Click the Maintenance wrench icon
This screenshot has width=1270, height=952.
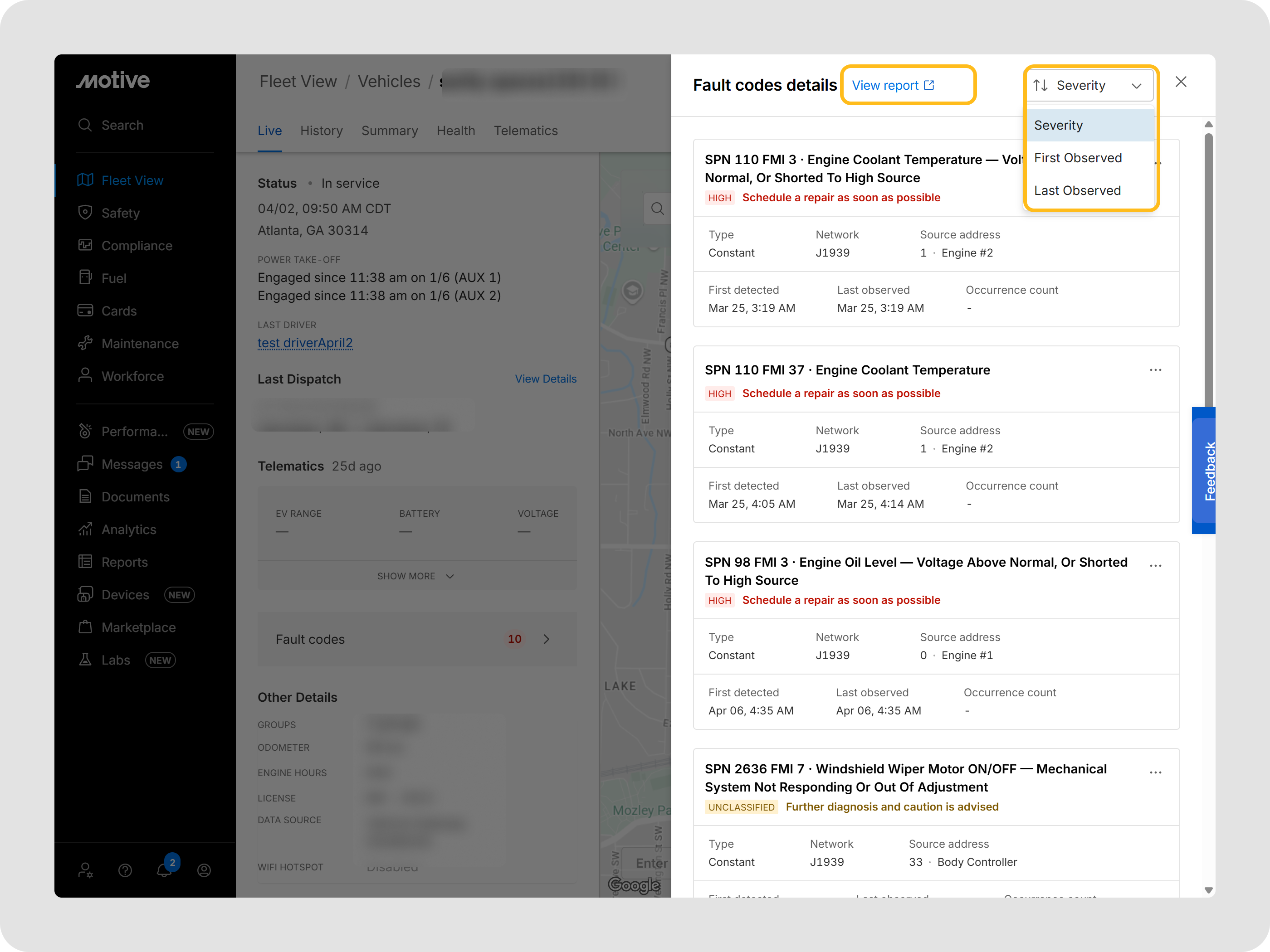(85, 343)
